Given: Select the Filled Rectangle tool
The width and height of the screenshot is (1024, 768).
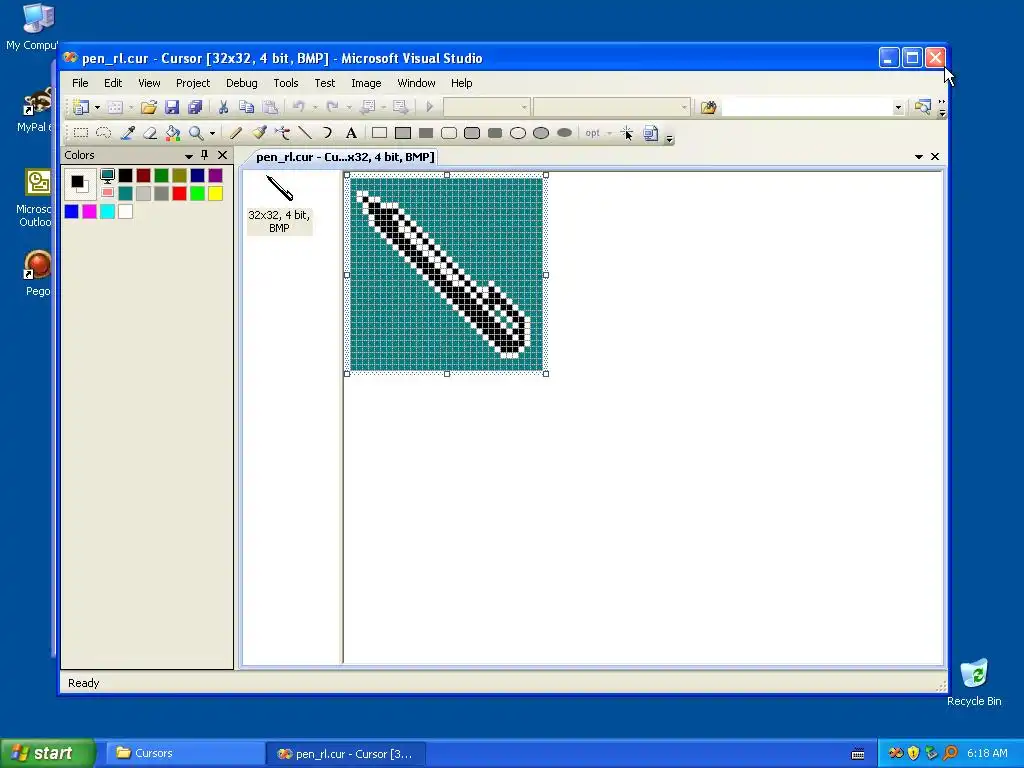Looking at the screenshot, I should (x=426, y=133).
